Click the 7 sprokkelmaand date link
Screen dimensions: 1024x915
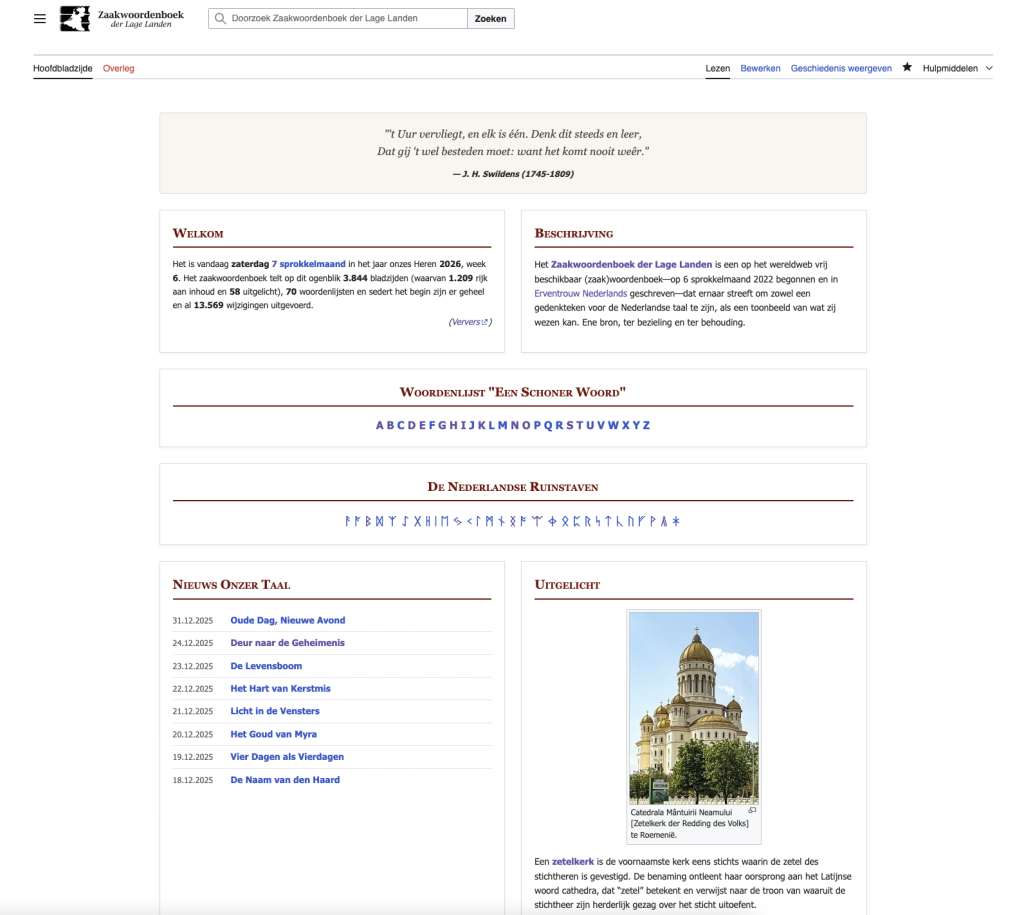(x=308, y=264)
